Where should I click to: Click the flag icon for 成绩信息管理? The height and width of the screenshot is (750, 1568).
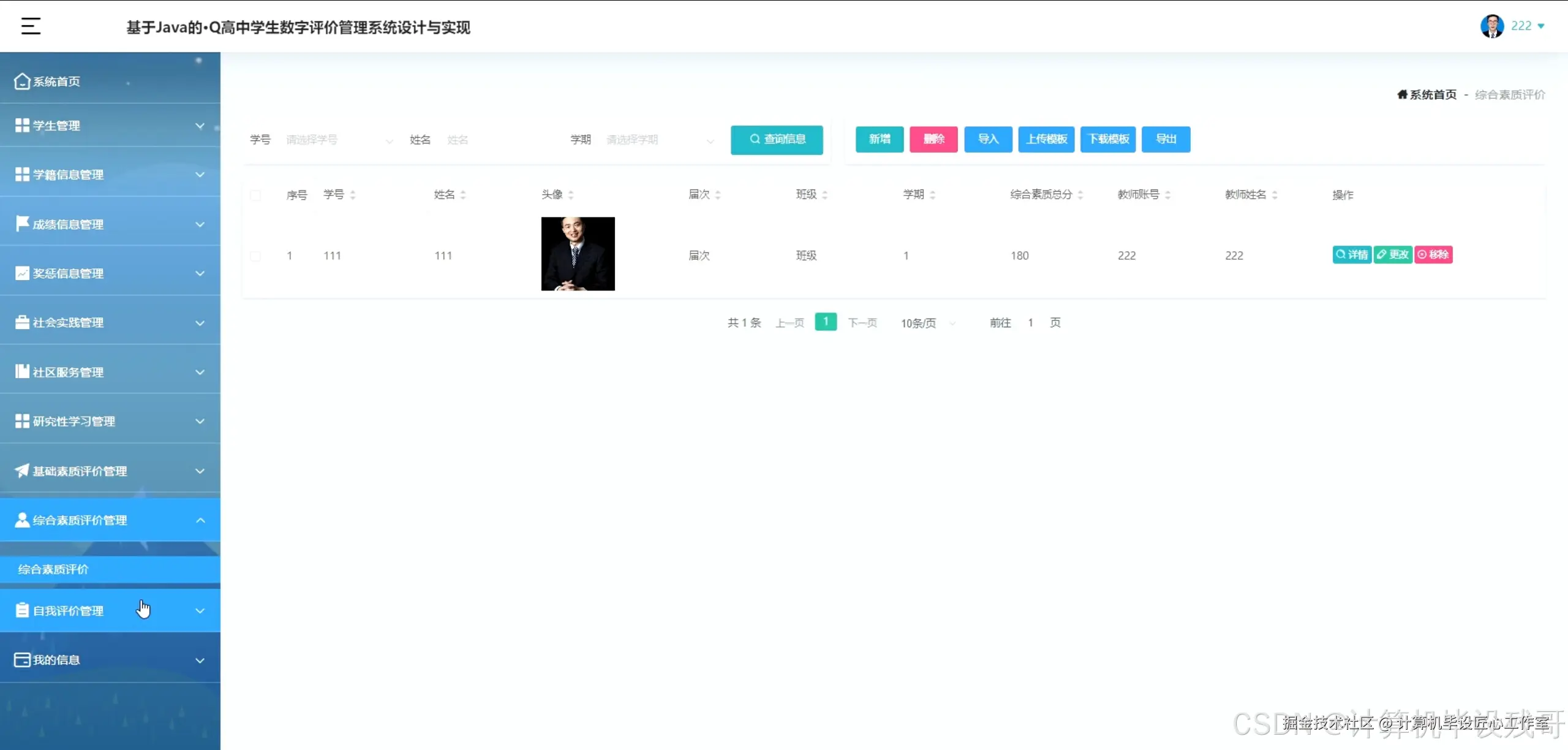click(x=22, y=224)
